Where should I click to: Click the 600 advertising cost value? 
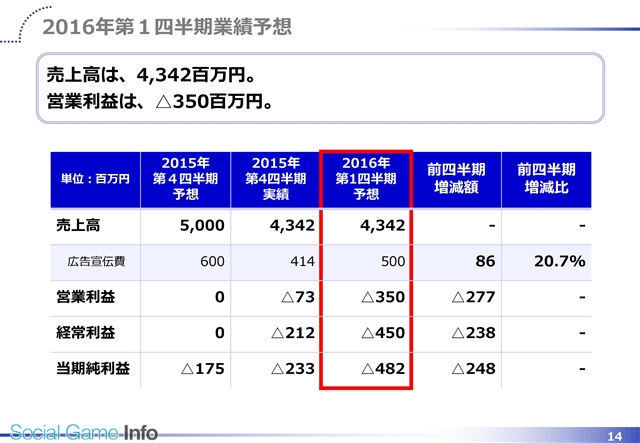[212, 261]
